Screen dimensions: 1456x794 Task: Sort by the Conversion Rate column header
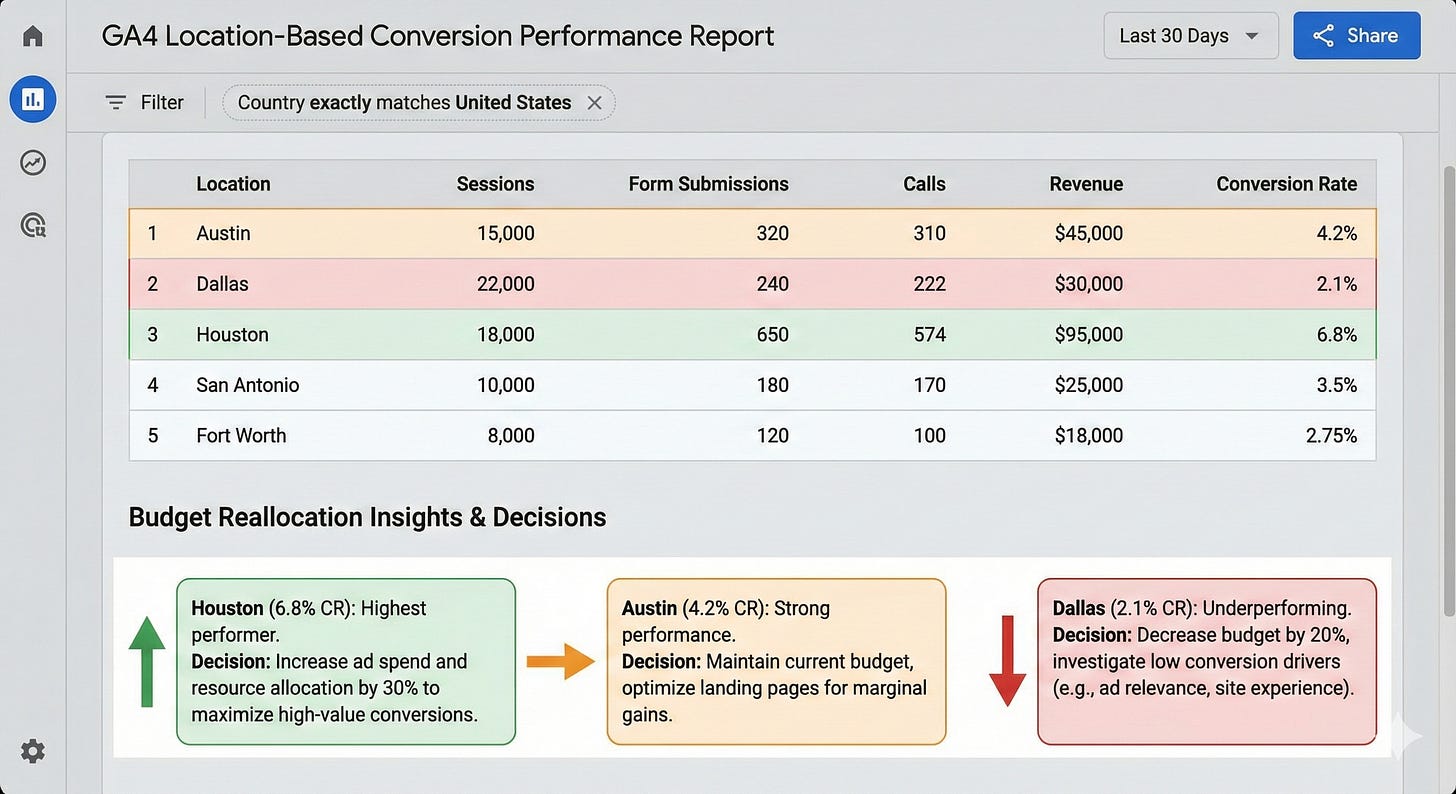click(1287, 183)
